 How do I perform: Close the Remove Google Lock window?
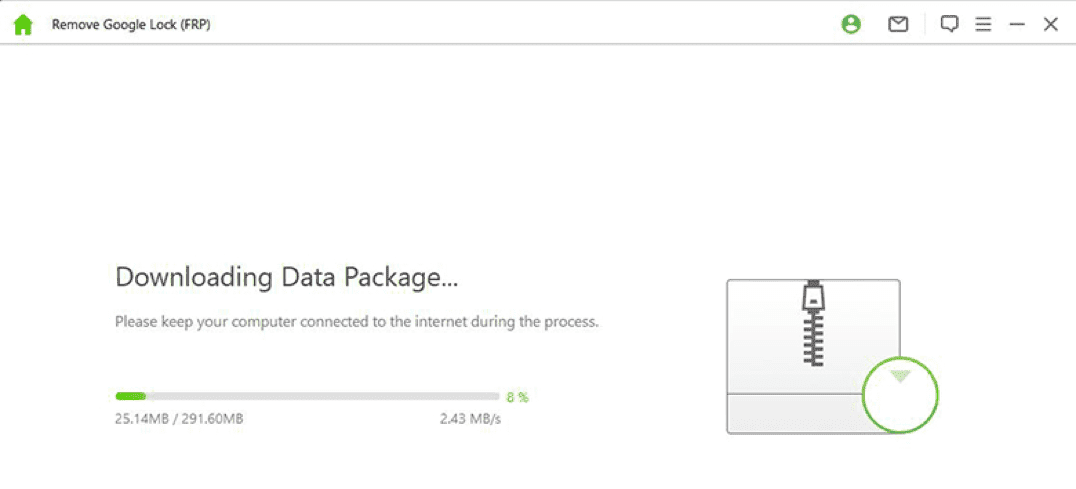tap(1051, 25)
